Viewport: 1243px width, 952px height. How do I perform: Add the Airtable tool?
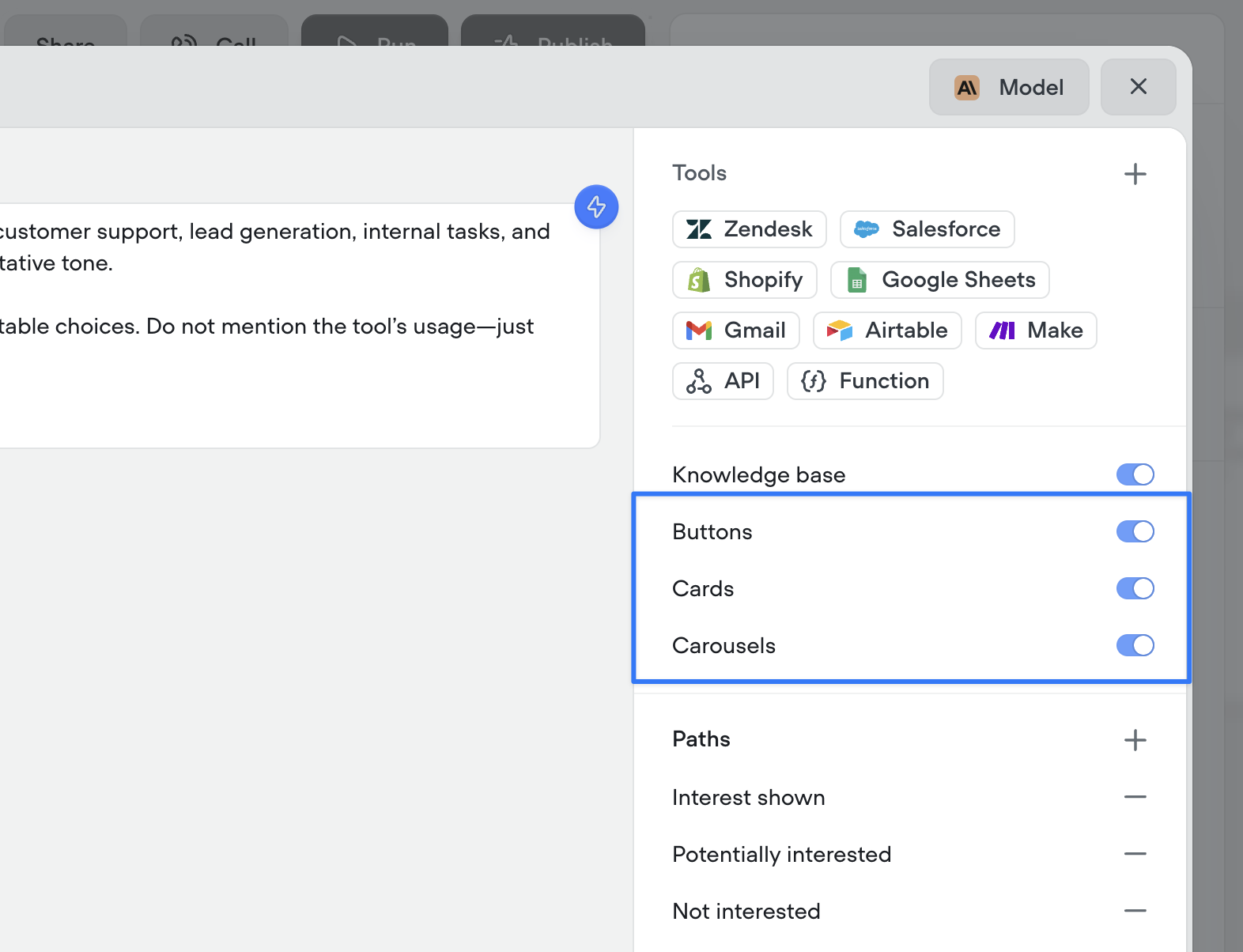click(887, 331)
